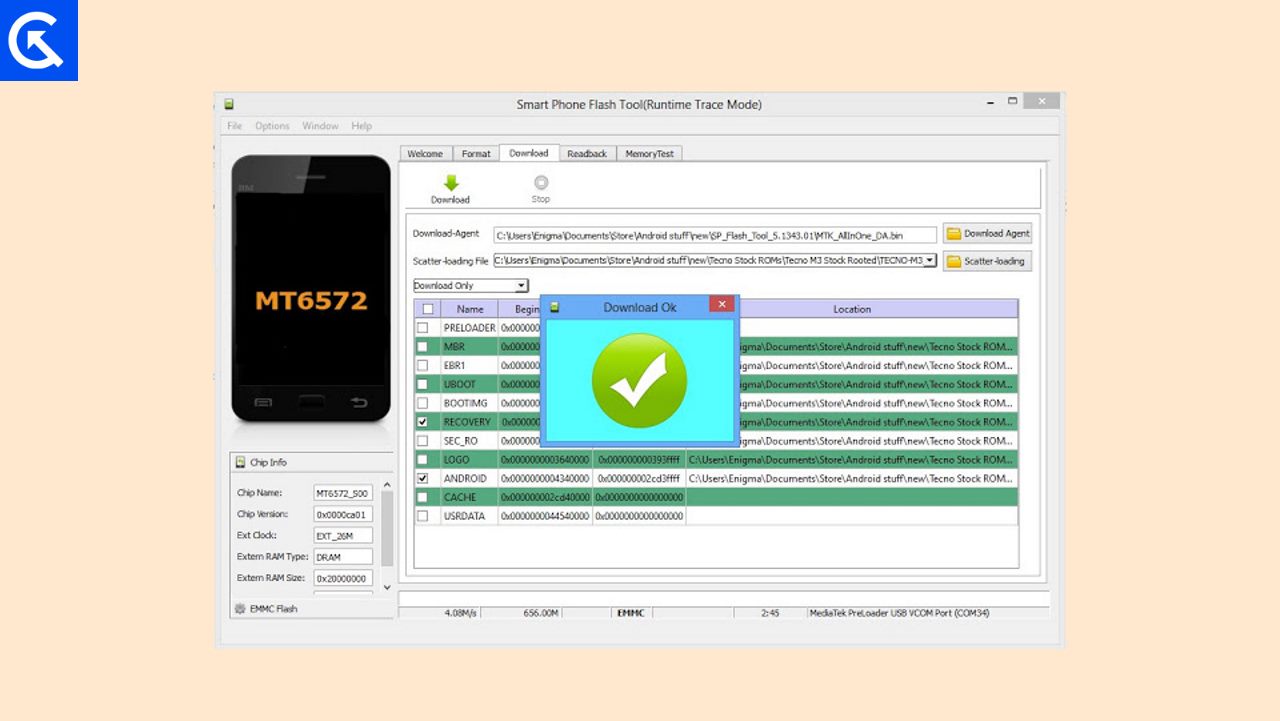Check the EBR1 partition checkbox

click(x=422, y=365)
